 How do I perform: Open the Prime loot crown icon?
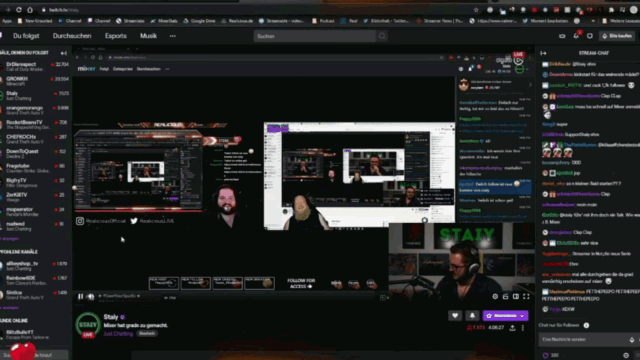(562, 36)
